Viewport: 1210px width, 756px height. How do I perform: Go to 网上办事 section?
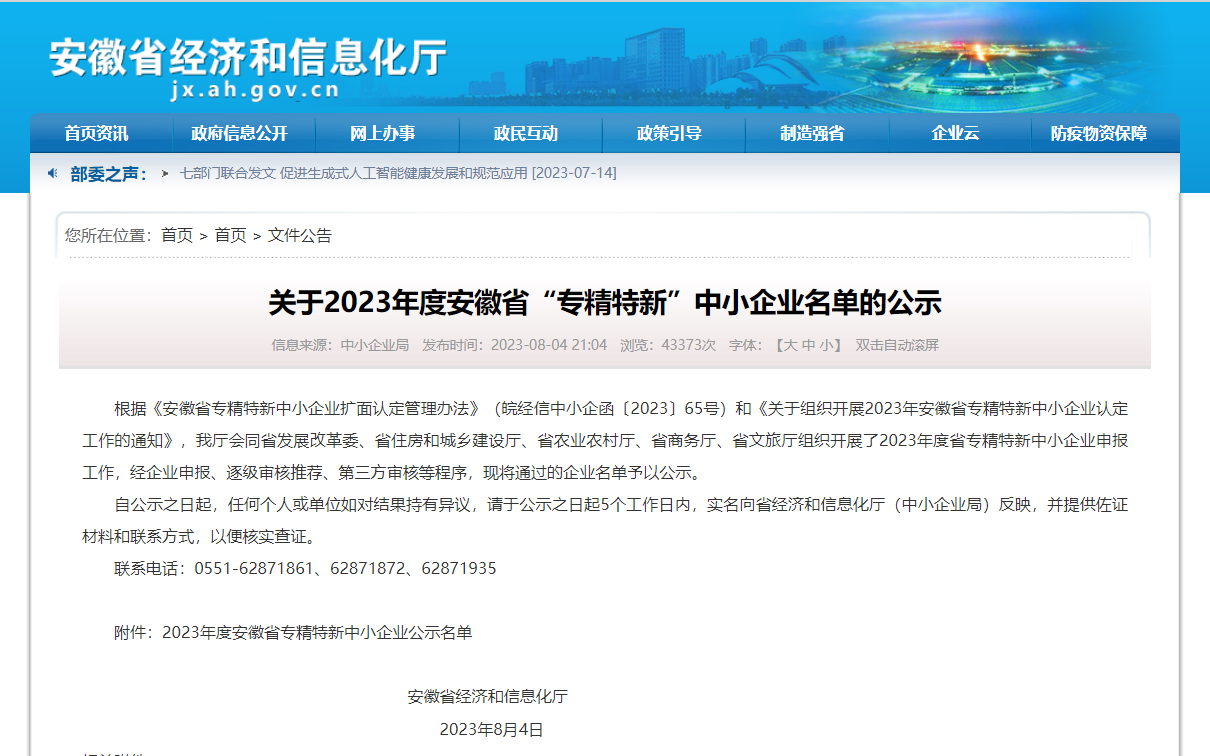pos(382,134)
